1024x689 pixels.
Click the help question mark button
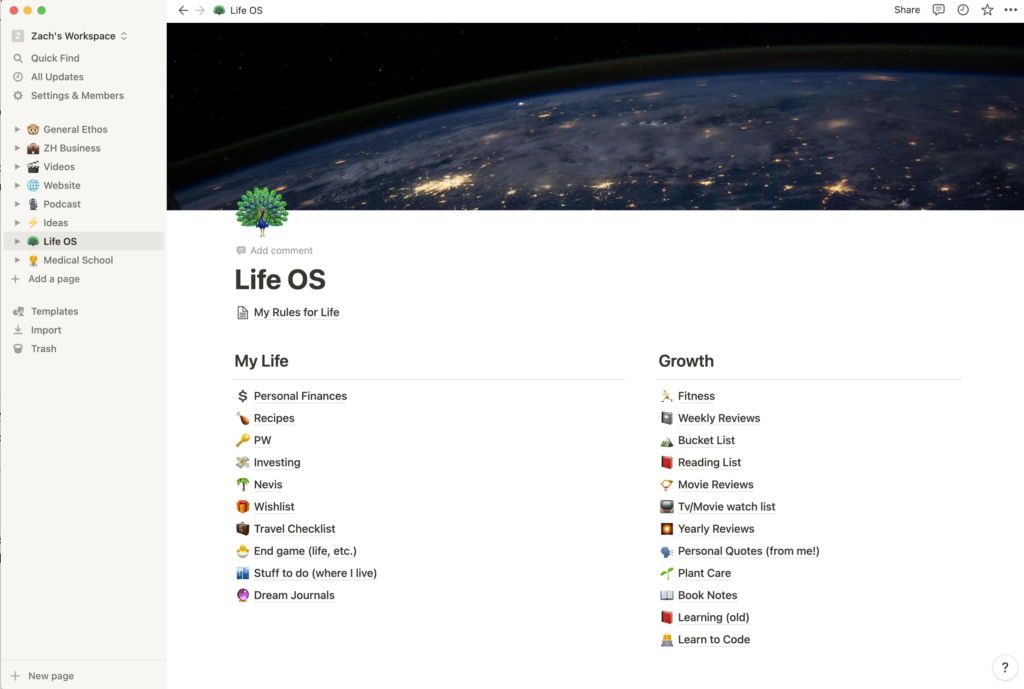[x=1004, y=667]
